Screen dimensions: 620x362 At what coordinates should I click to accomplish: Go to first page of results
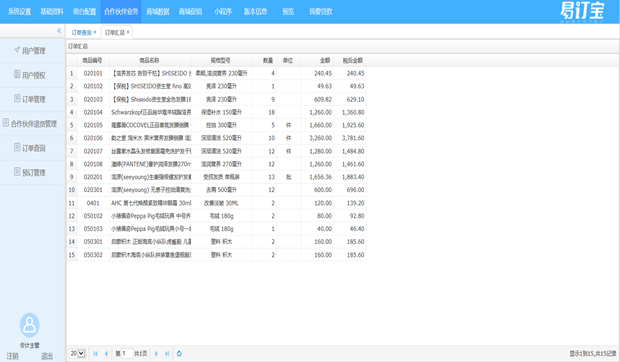[x=95, y=354]
